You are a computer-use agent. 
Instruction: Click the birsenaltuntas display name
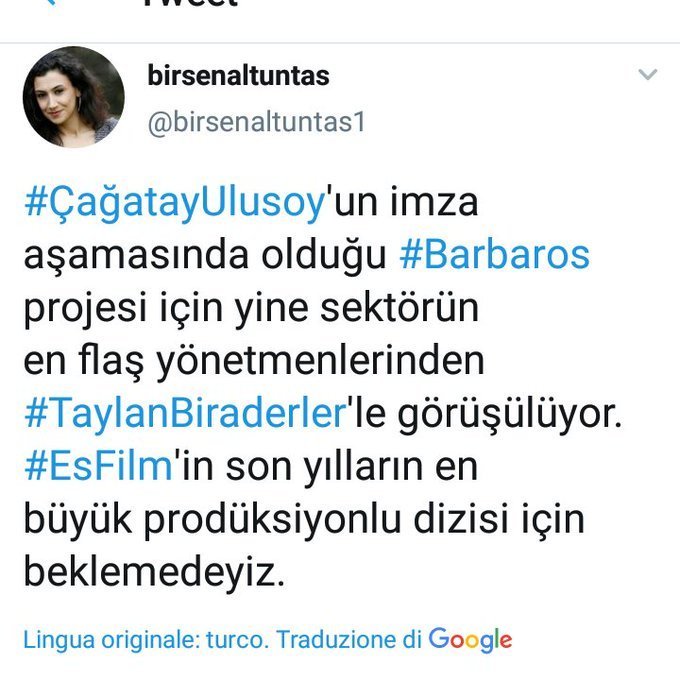[x=238, y=75]
